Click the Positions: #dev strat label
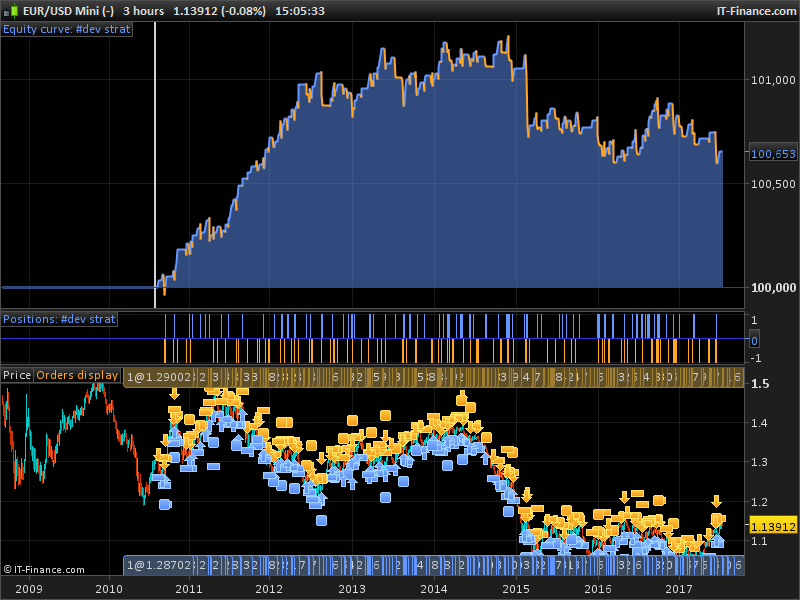The width and height of the screenshot is (800, 600). [x=59, y=319]
